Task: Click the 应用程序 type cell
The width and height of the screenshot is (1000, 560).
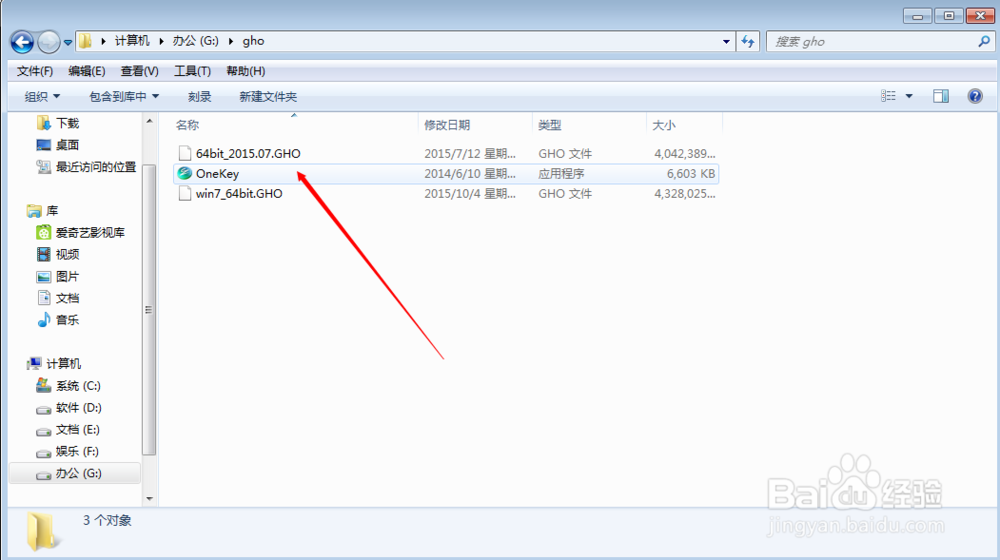Action: (x=561, y=173)
